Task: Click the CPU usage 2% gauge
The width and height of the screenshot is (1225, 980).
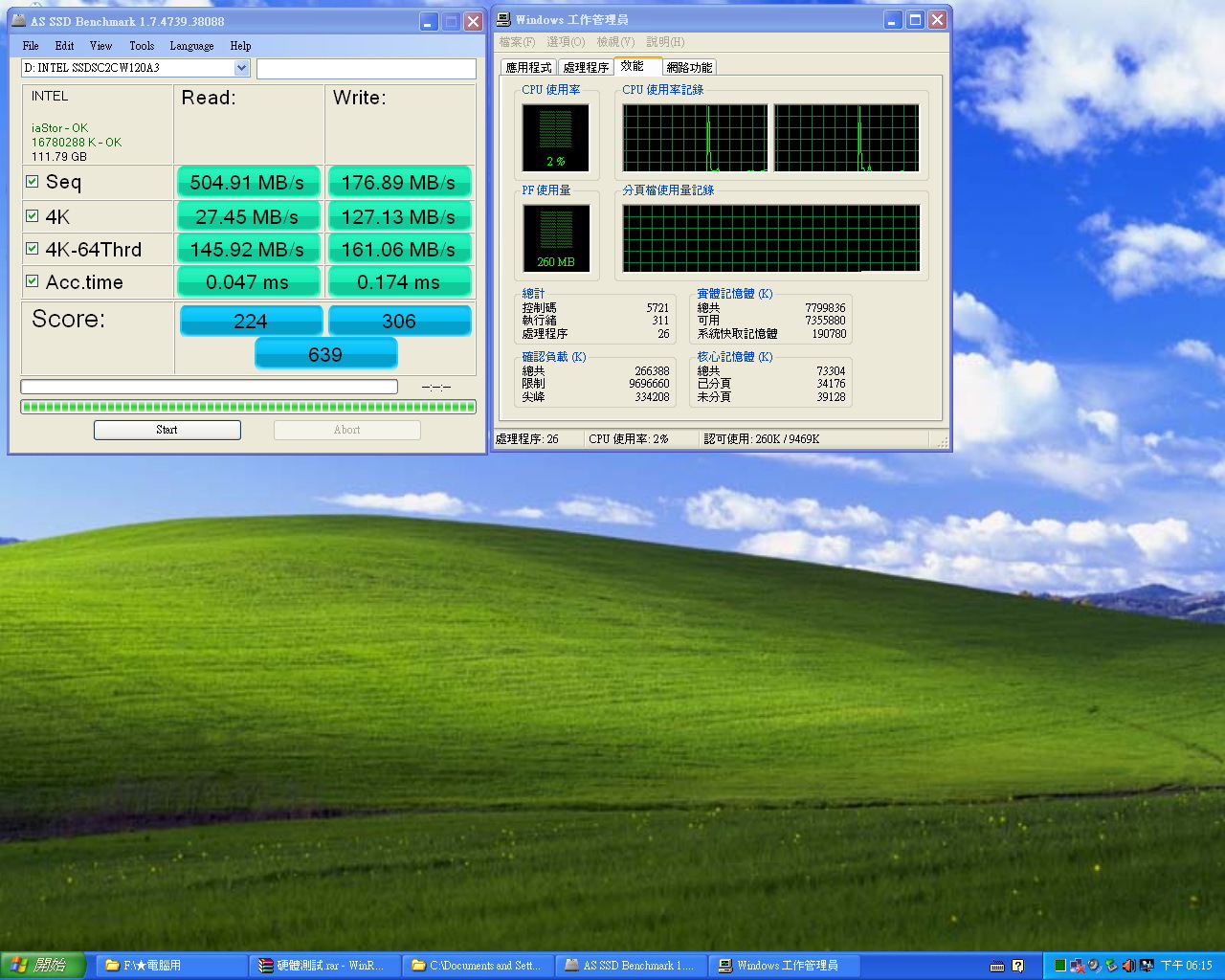Action: 555,137
